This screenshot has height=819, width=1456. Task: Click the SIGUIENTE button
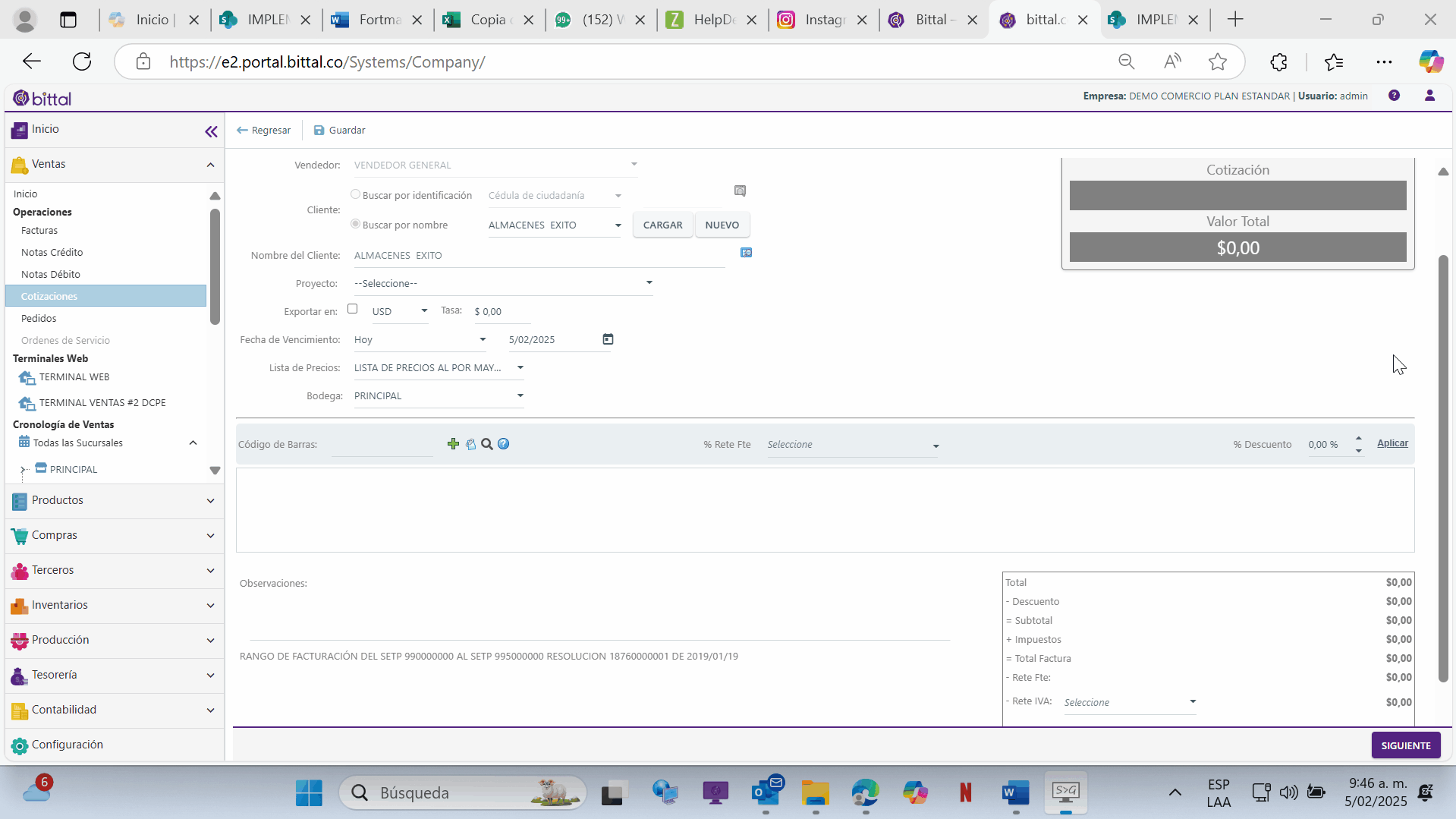(1405, 746)
